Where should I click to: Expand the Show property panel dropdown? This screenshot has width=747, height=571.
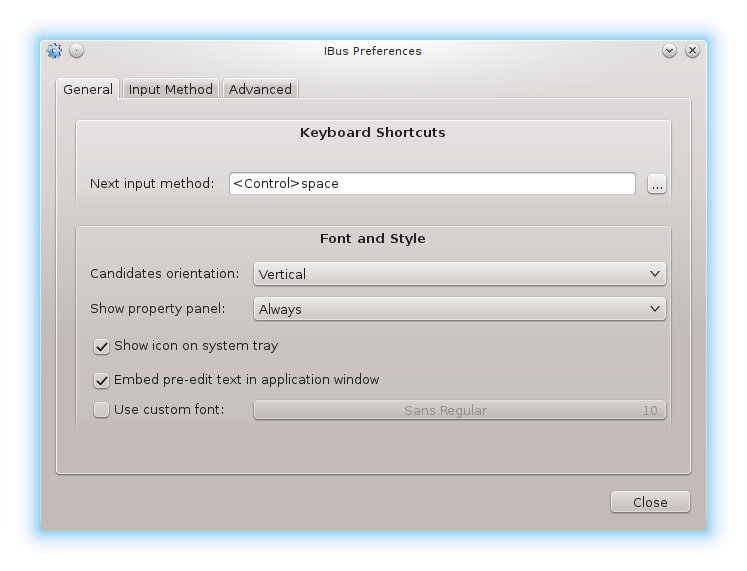click(x=460, y=309)
